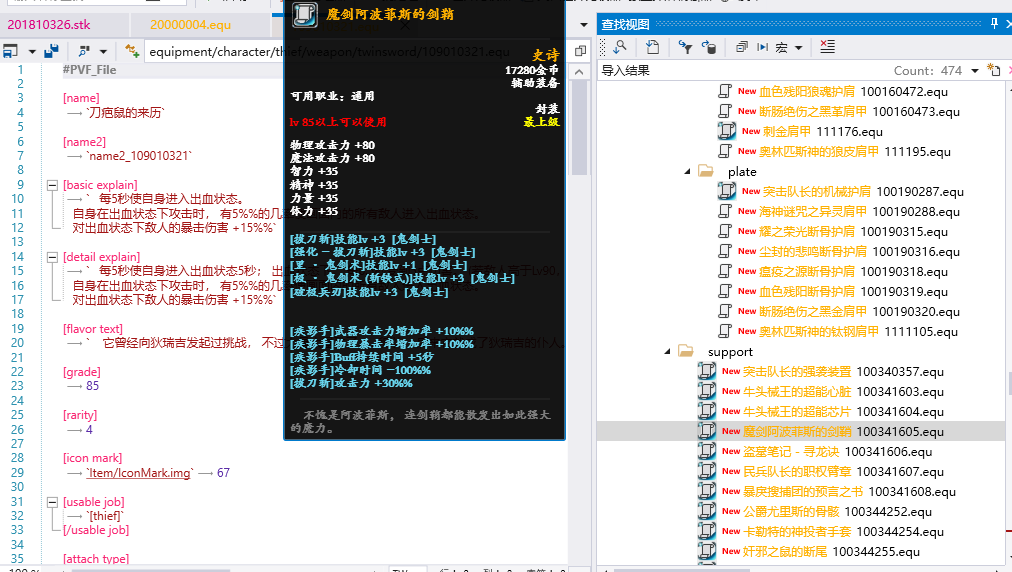The height and width of the screenshot is (572, 1012).
Task: Open the Count 474 dropdown arrow
Action: click(x=974, y=70)
